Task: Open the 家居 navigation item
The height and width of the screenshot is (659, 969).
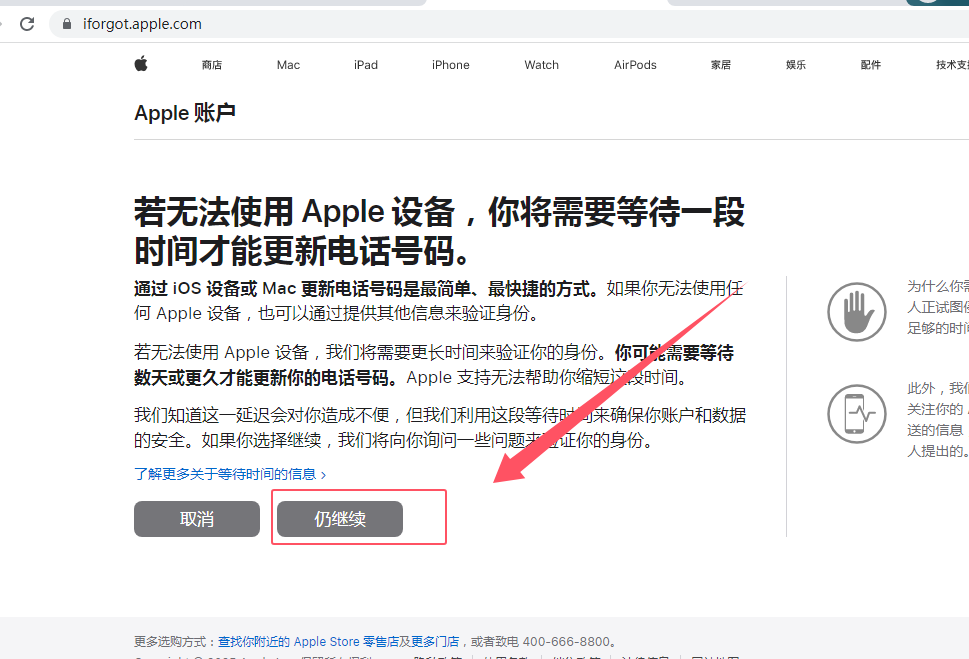Action: tap(721, 65)
